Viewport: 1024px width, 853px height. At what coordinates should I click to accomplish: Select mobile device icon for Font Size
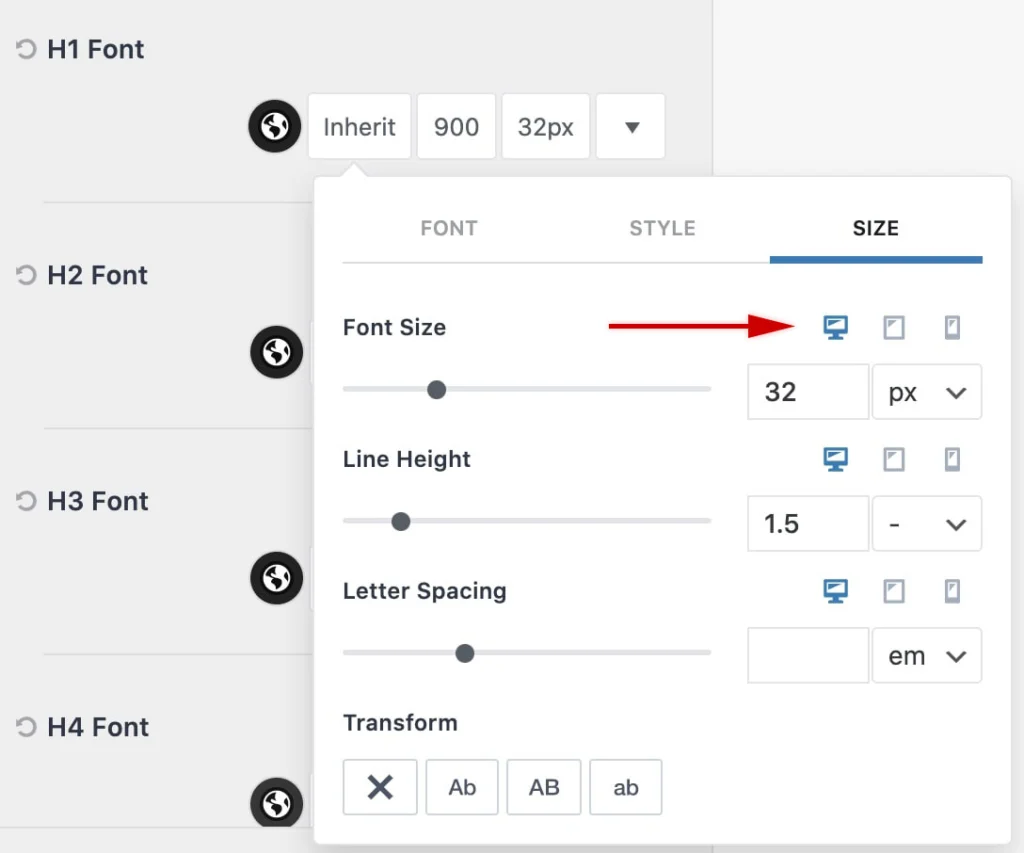tap(952, 327)
